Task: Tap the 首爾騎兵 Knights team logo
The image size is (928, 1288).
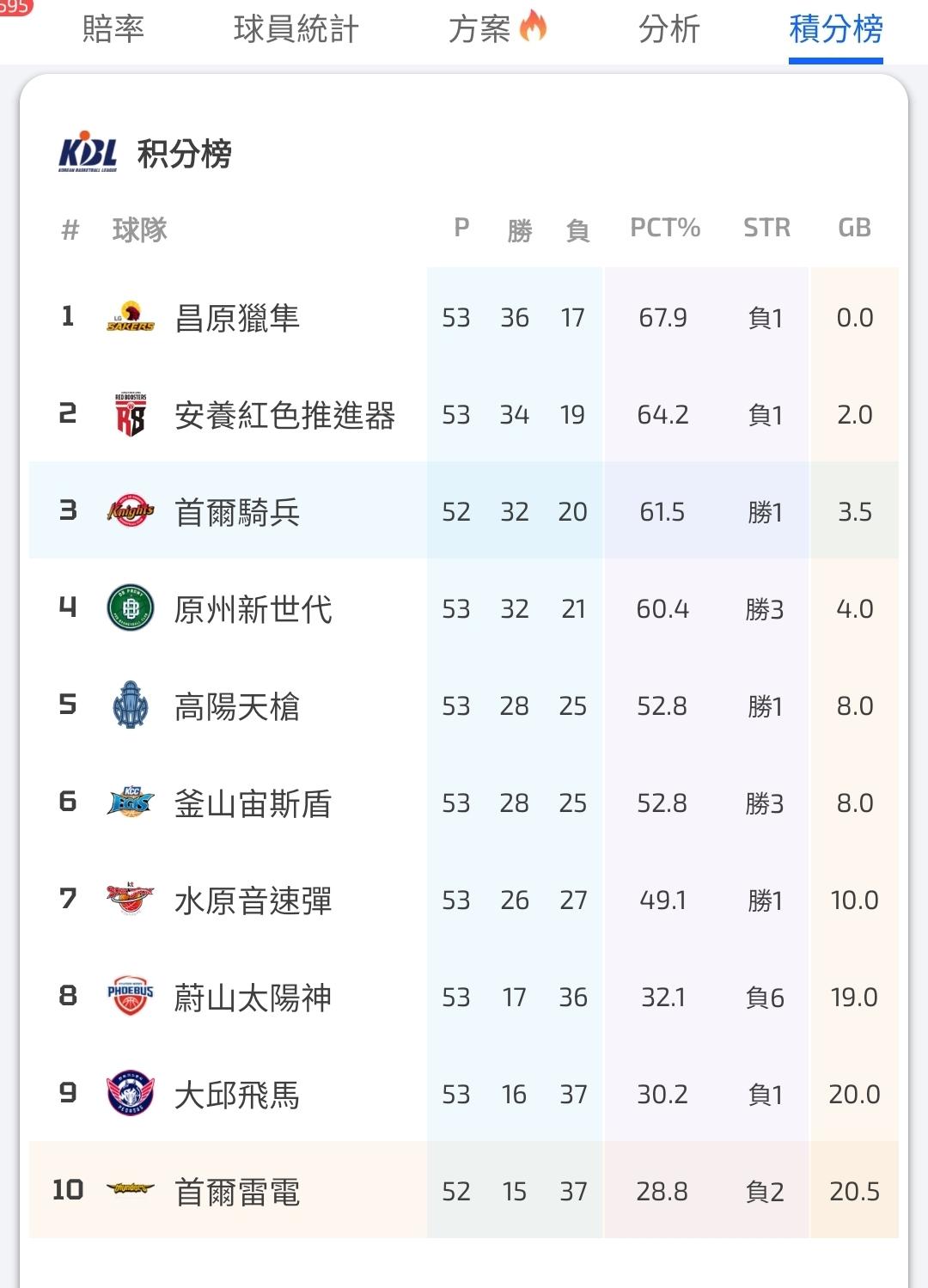Action: (x=131, y=512)
